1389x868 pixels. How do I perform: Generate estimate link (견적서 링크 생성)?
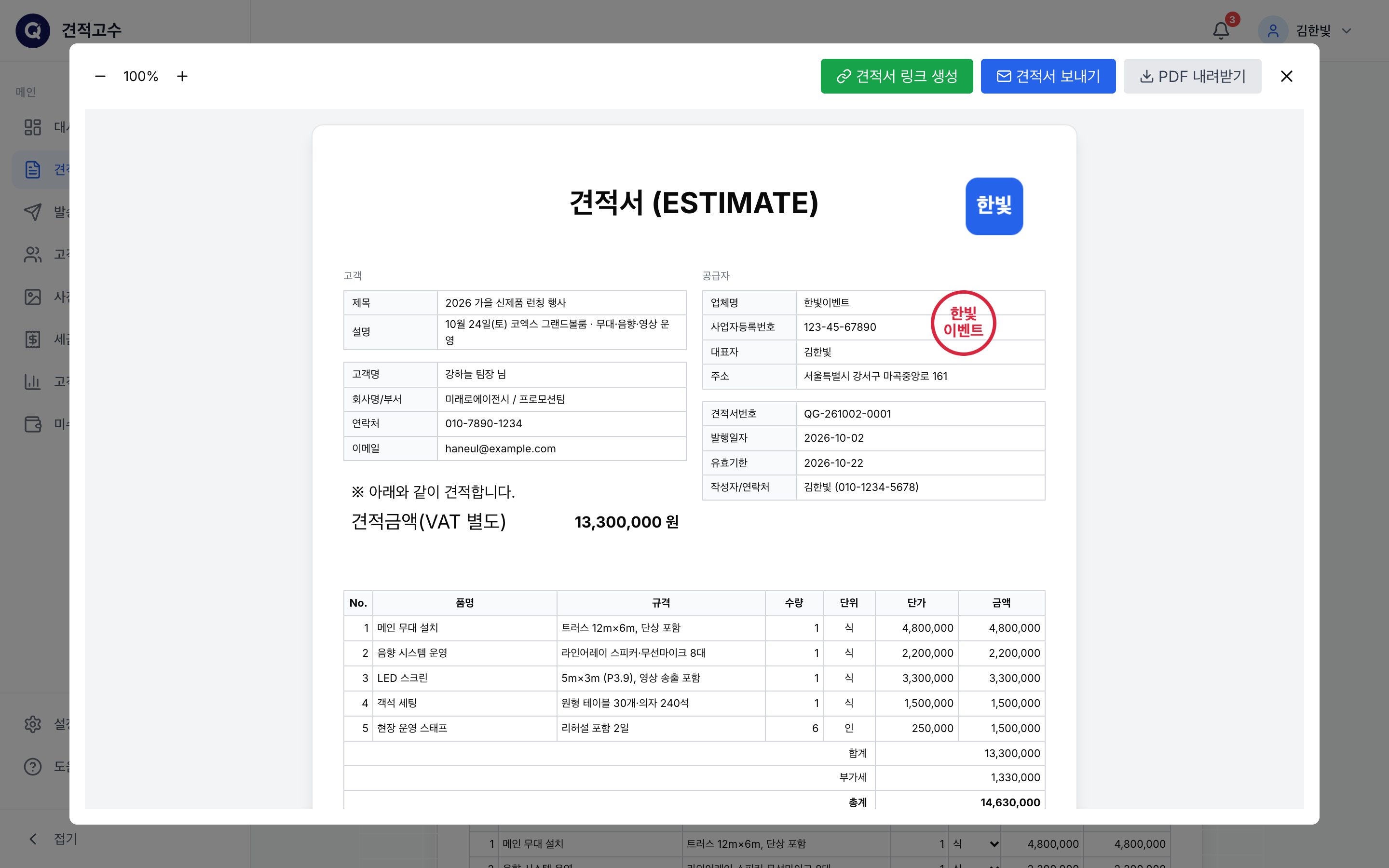tap(897, 76)
